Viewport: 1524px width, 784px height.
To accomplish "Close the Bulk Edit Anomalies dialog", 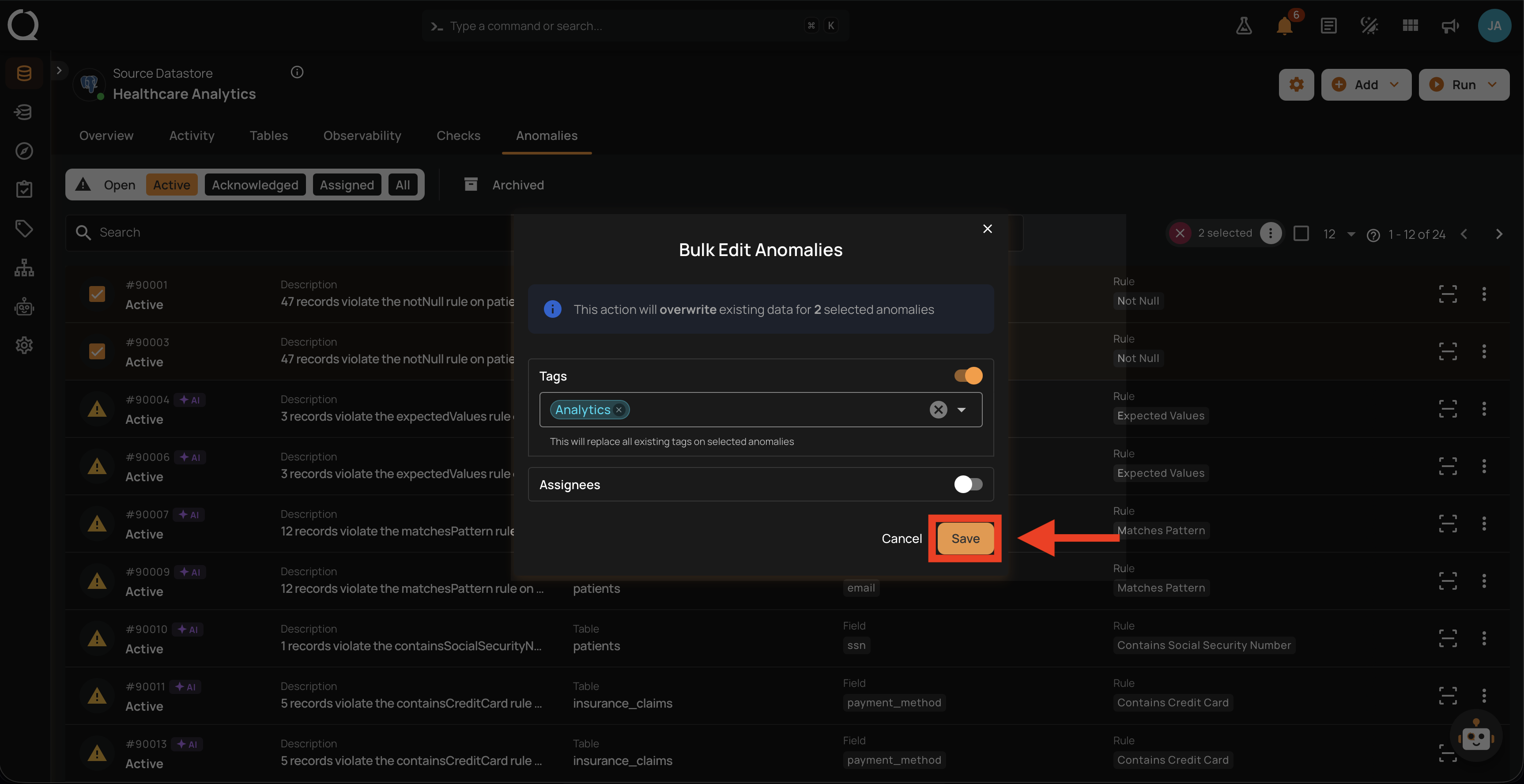I will pos(987,229).
